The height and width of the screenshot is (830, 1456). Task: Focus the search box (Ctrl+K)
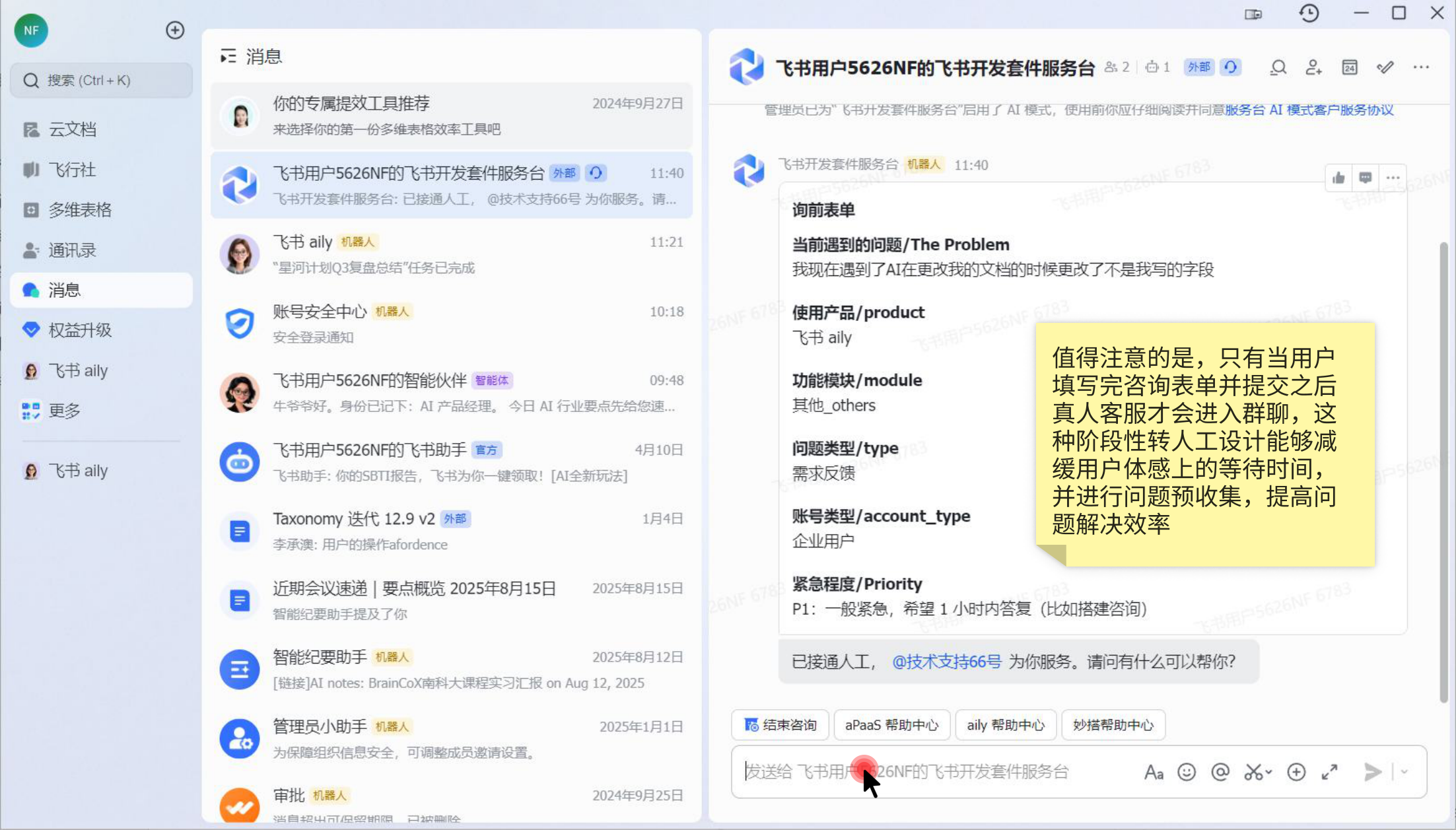[x=102, y=81]
